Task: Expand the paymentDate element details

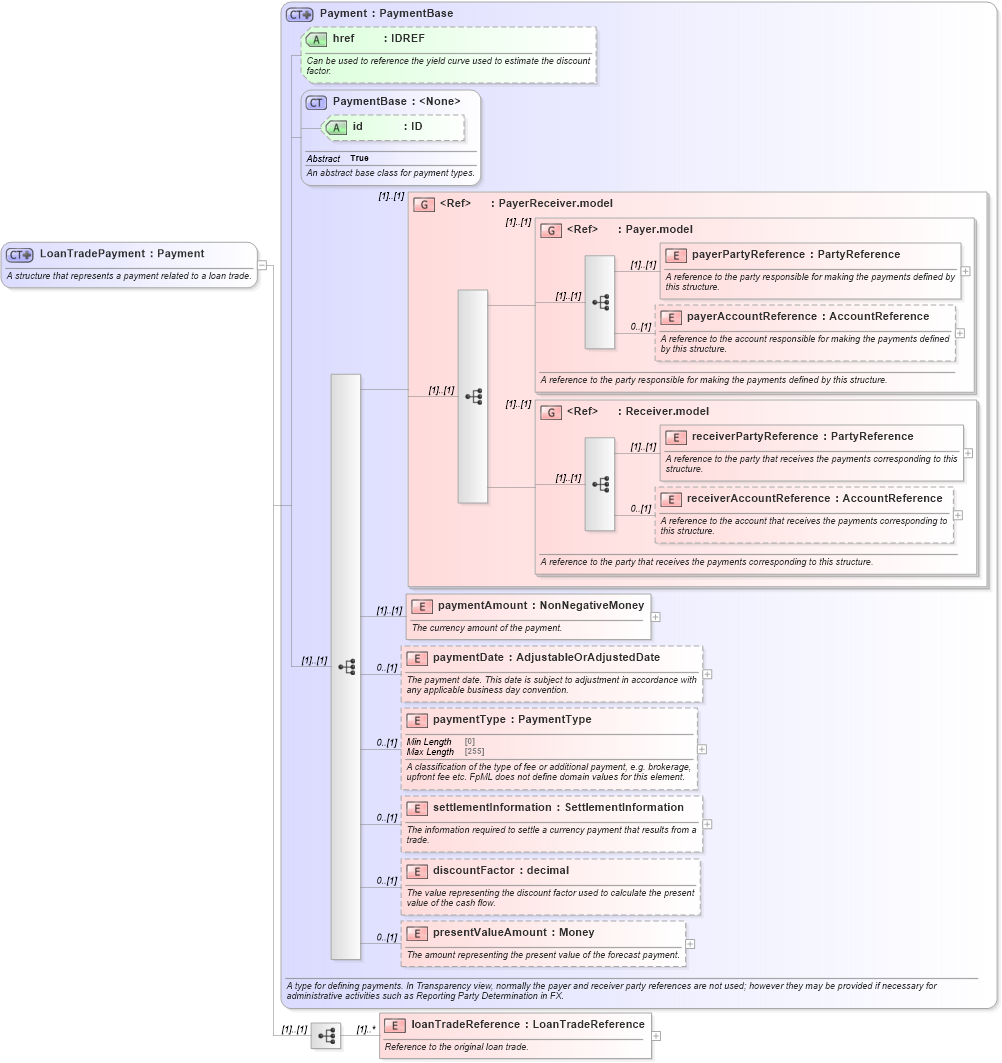Action: pos(707,674)
